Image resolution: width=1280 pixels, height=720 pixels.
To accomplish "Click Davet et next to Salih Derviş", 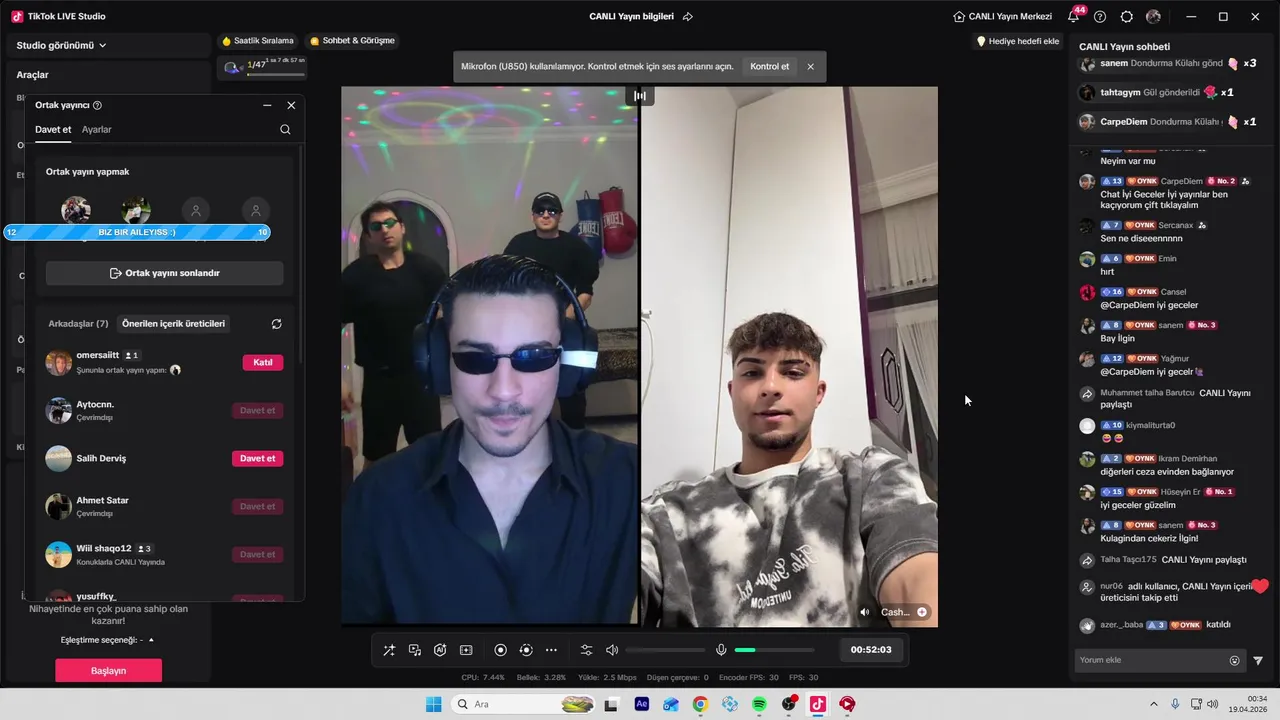I will 258,458.
